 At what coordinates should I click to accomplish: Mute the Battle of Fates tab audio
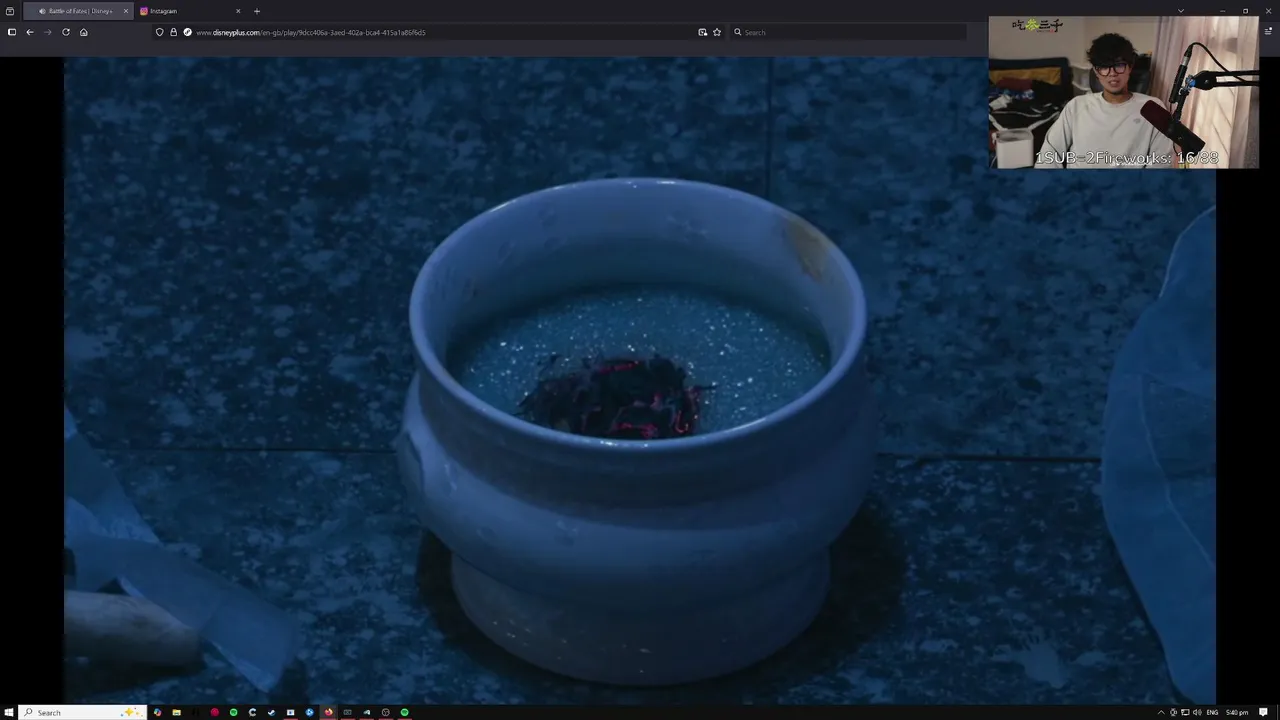tap(42, 11)
